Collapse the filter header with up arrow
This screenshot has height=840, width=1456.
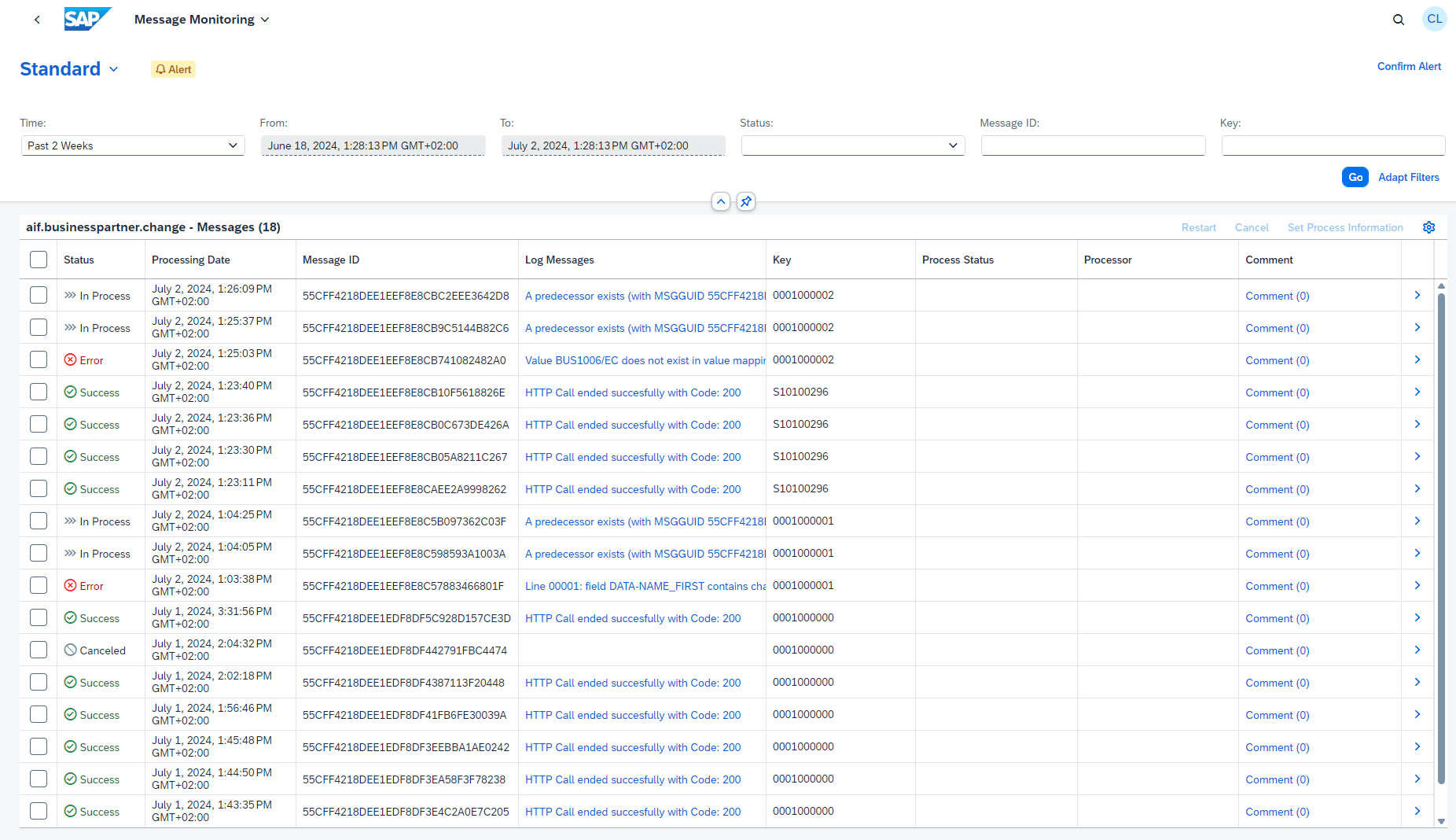(x=720, y=201)
